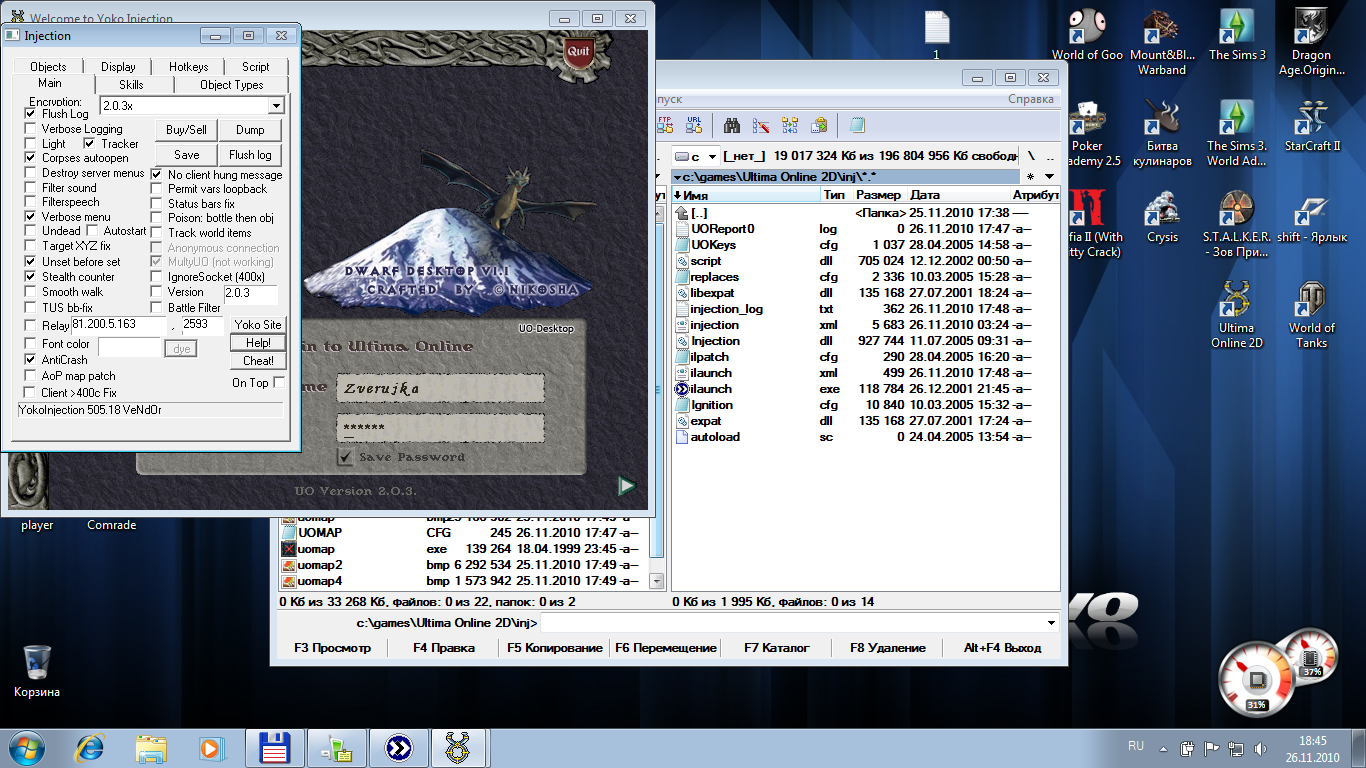Click the Windows Start orb
The width and height of the screenshot is (1366, 768).
pyautogui.click(x=27, y=747)
